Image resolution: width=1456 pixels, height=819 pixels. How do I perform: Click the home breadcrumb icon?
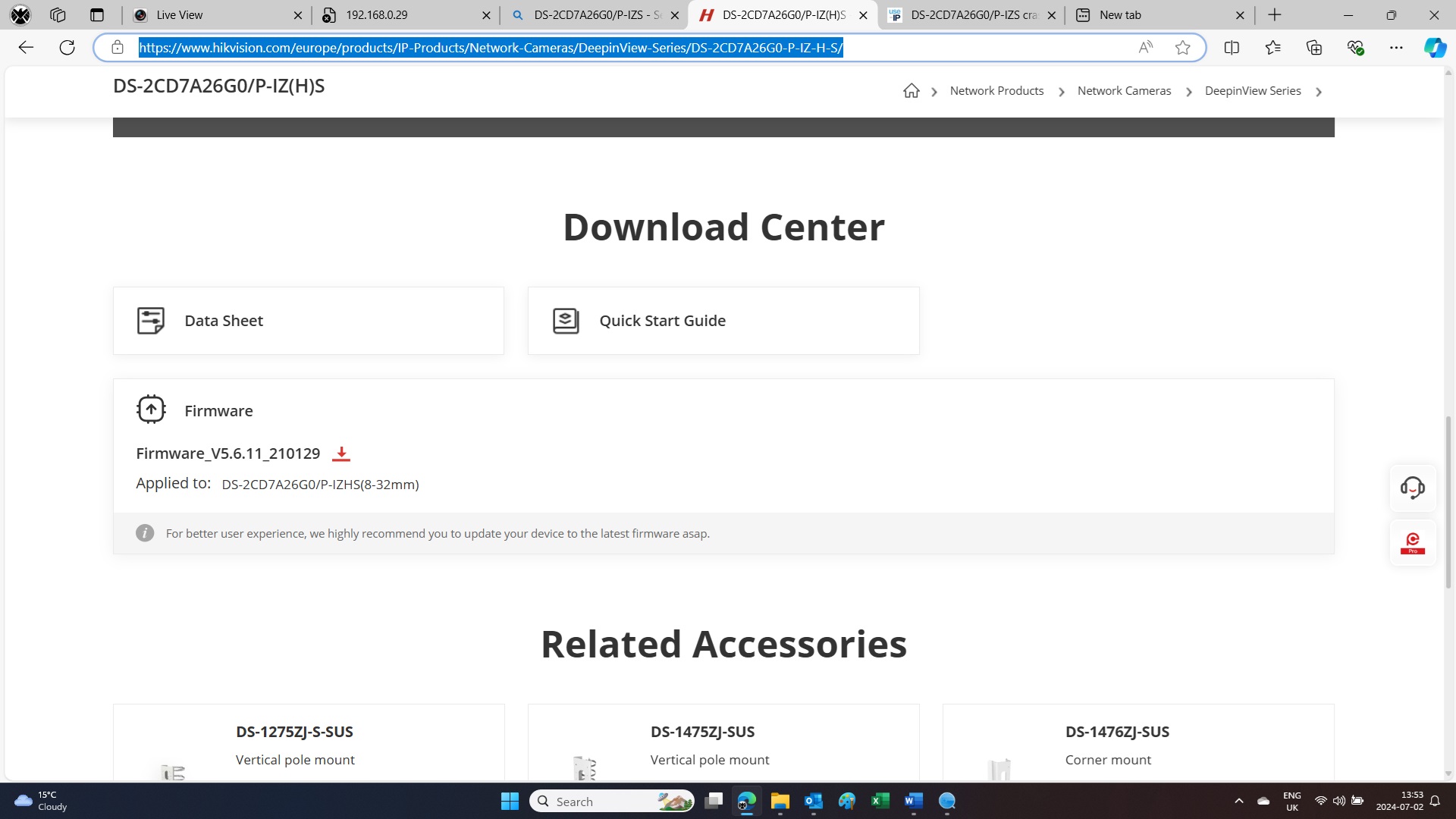click(x=911, y=91)
